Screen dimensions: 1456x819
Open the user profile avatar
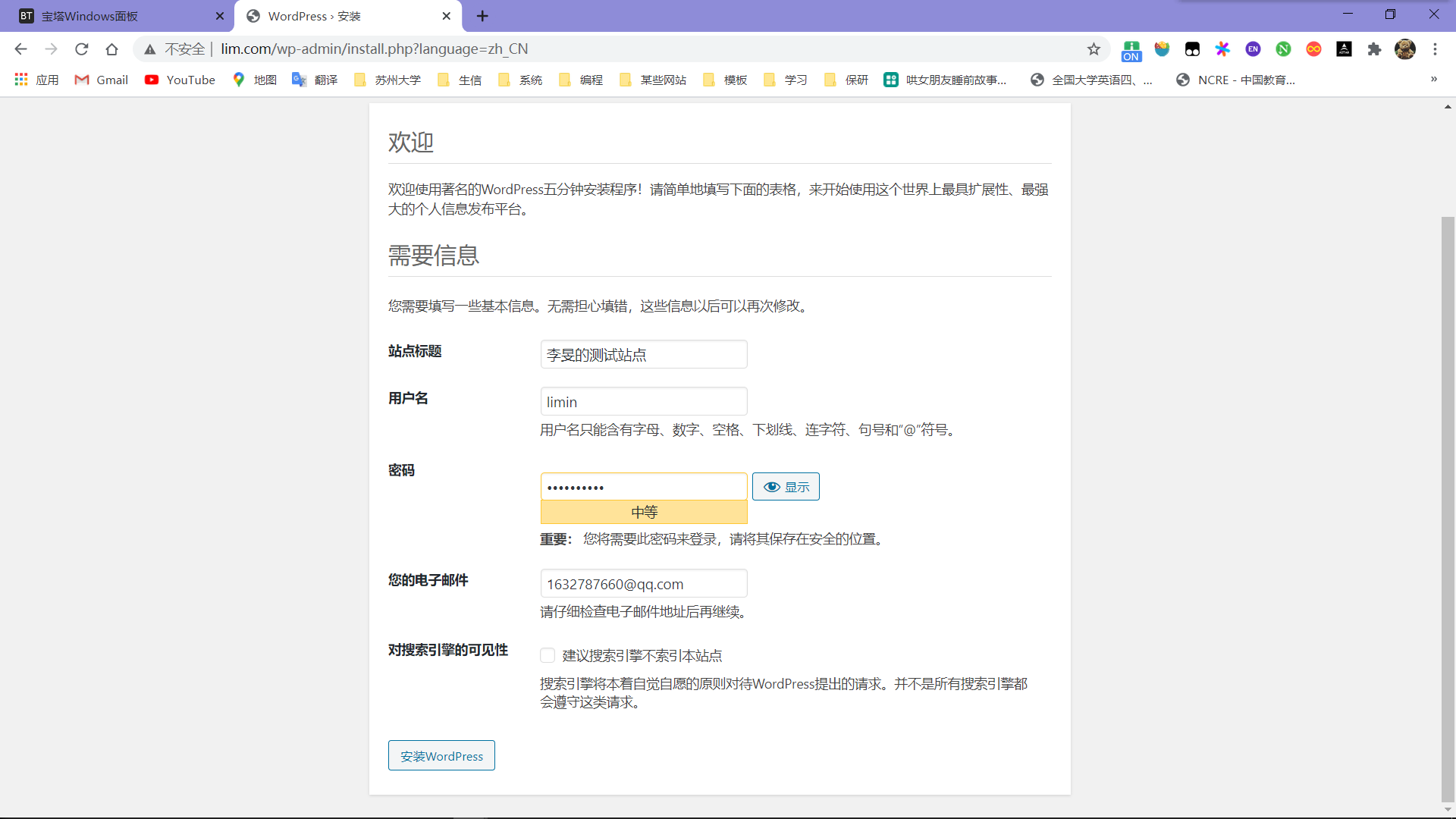(x=1405, y=49)
